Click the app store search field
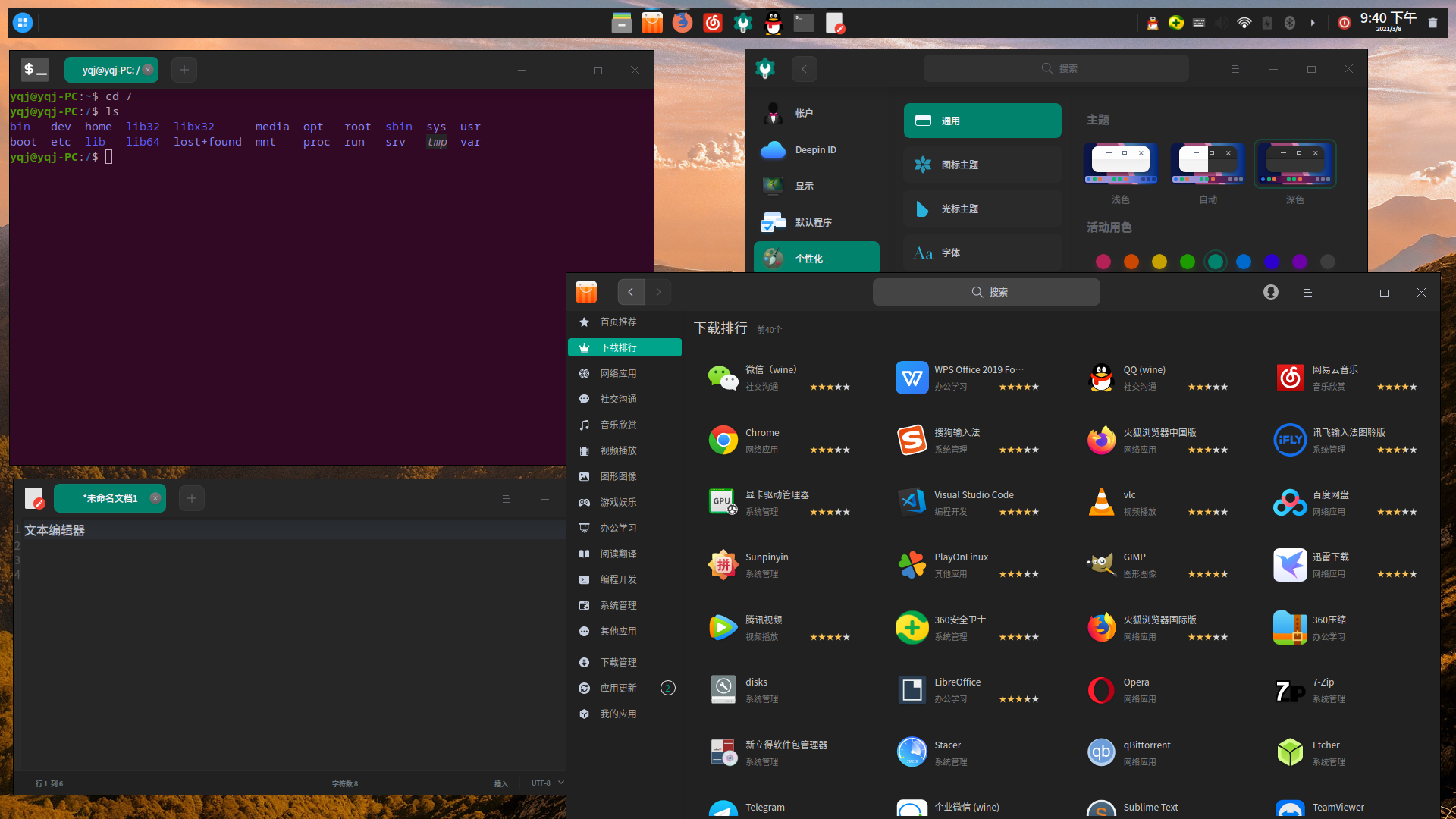 coord(986,292)
